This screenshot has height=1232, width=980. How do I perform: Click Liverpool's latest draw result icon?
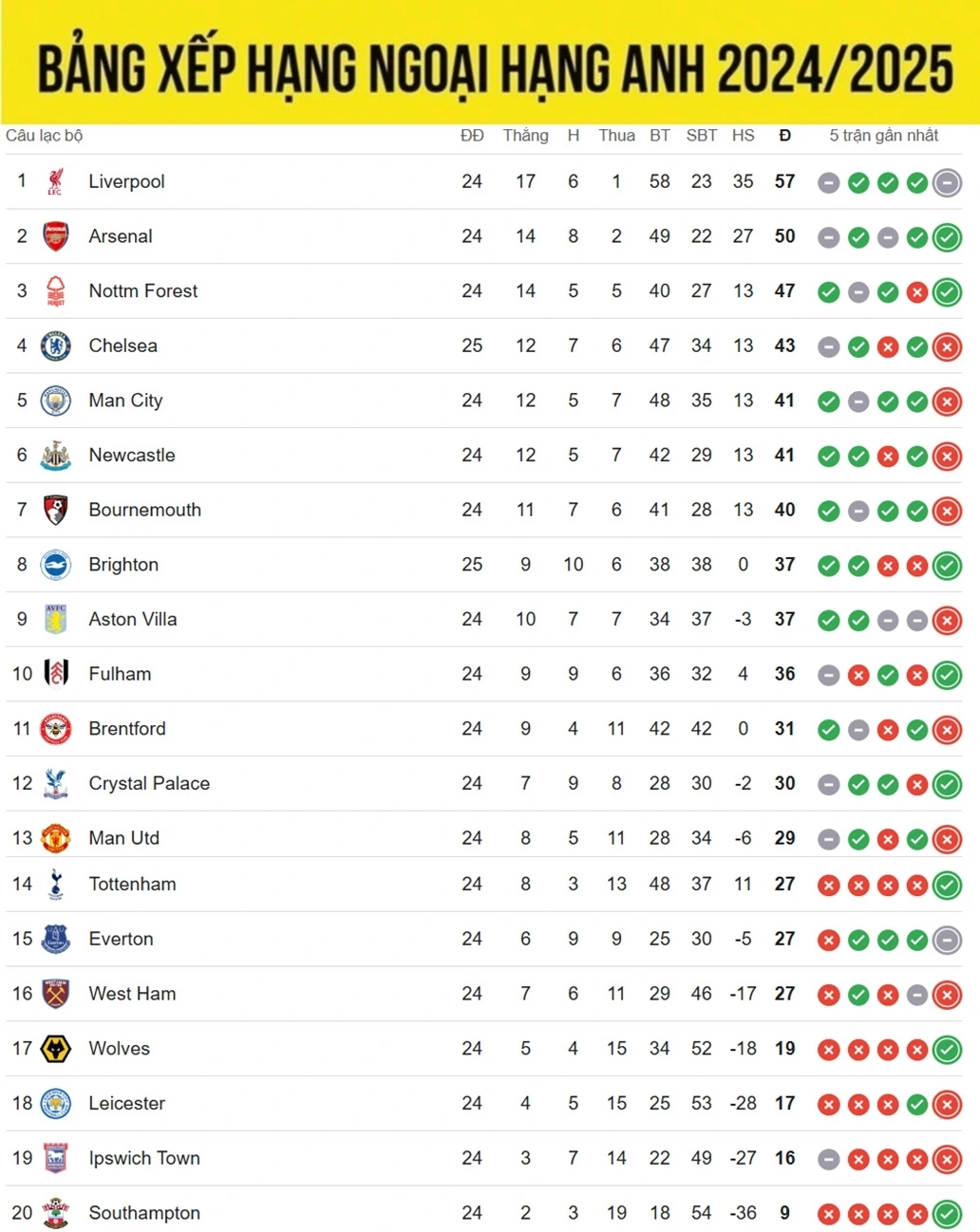[947, 182]
